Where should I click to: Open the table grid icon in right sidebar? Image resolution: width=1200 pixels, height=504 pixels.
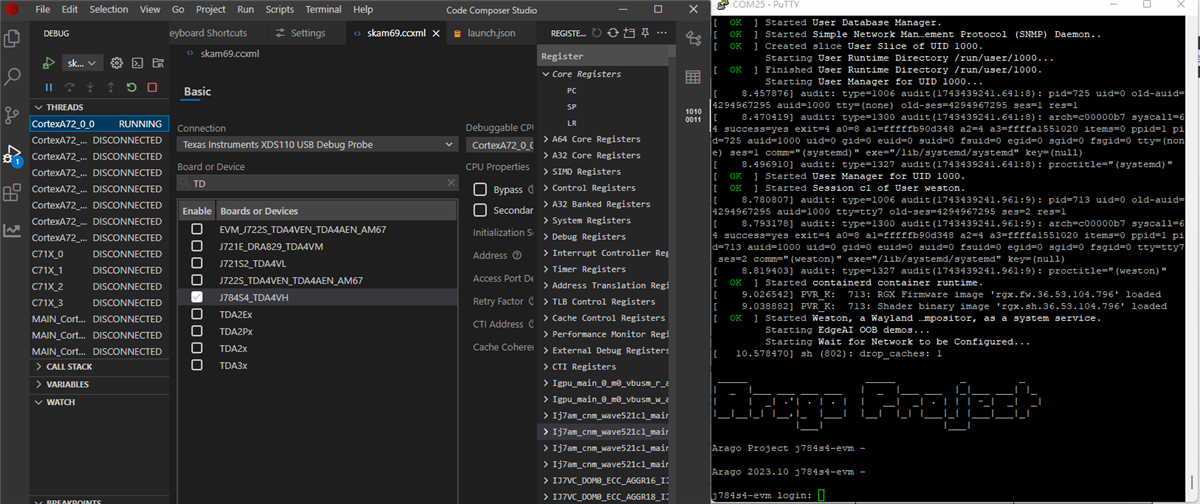pyautogui.click(x=693, y=77)
